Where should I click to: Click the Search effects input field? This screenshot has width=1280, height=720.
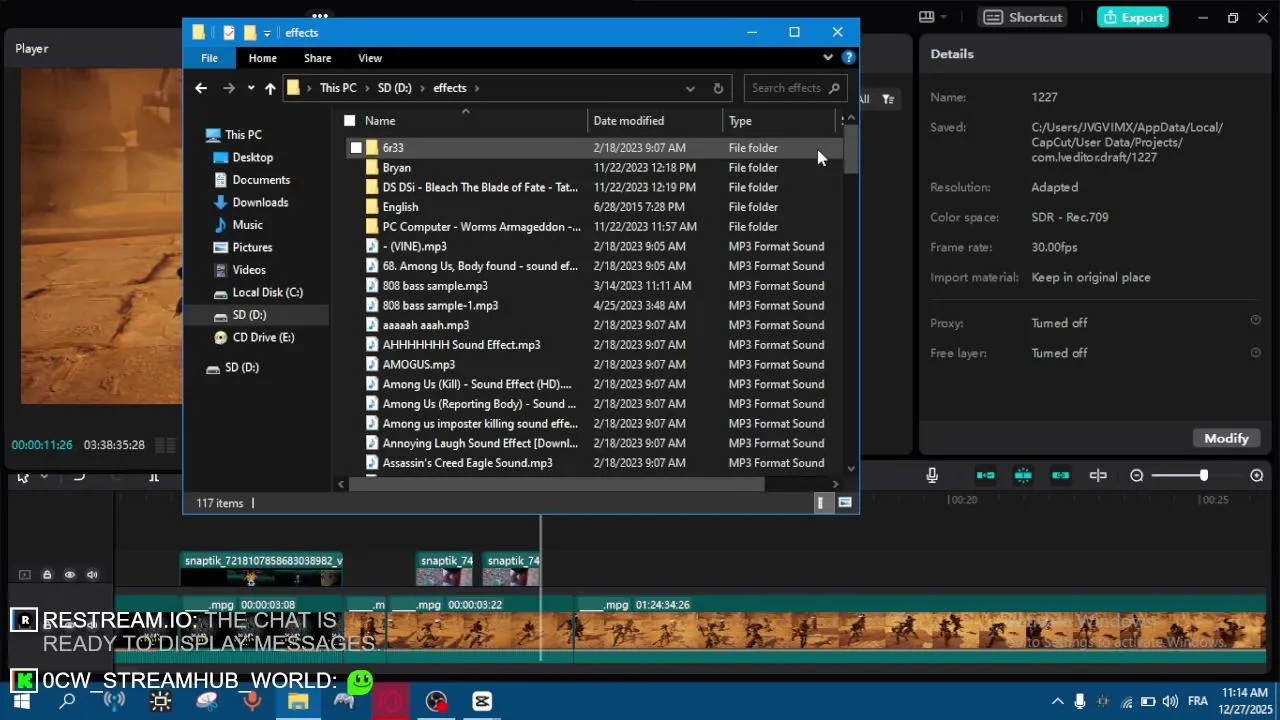coord(795,88)
